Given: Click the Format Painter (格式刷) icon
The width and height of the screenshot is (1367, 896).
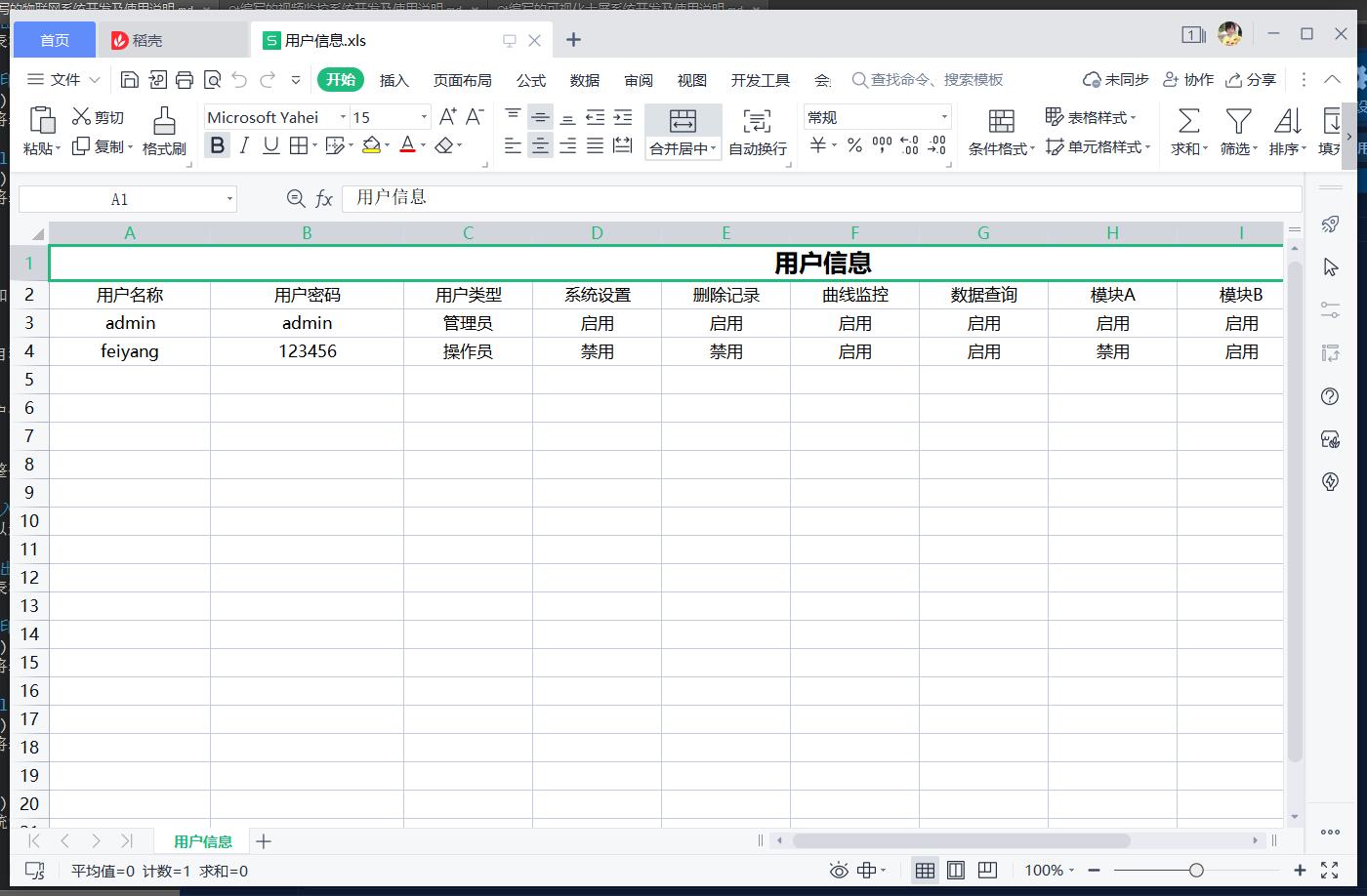Looking at the screenshot, I should click(x=164, y=121).
